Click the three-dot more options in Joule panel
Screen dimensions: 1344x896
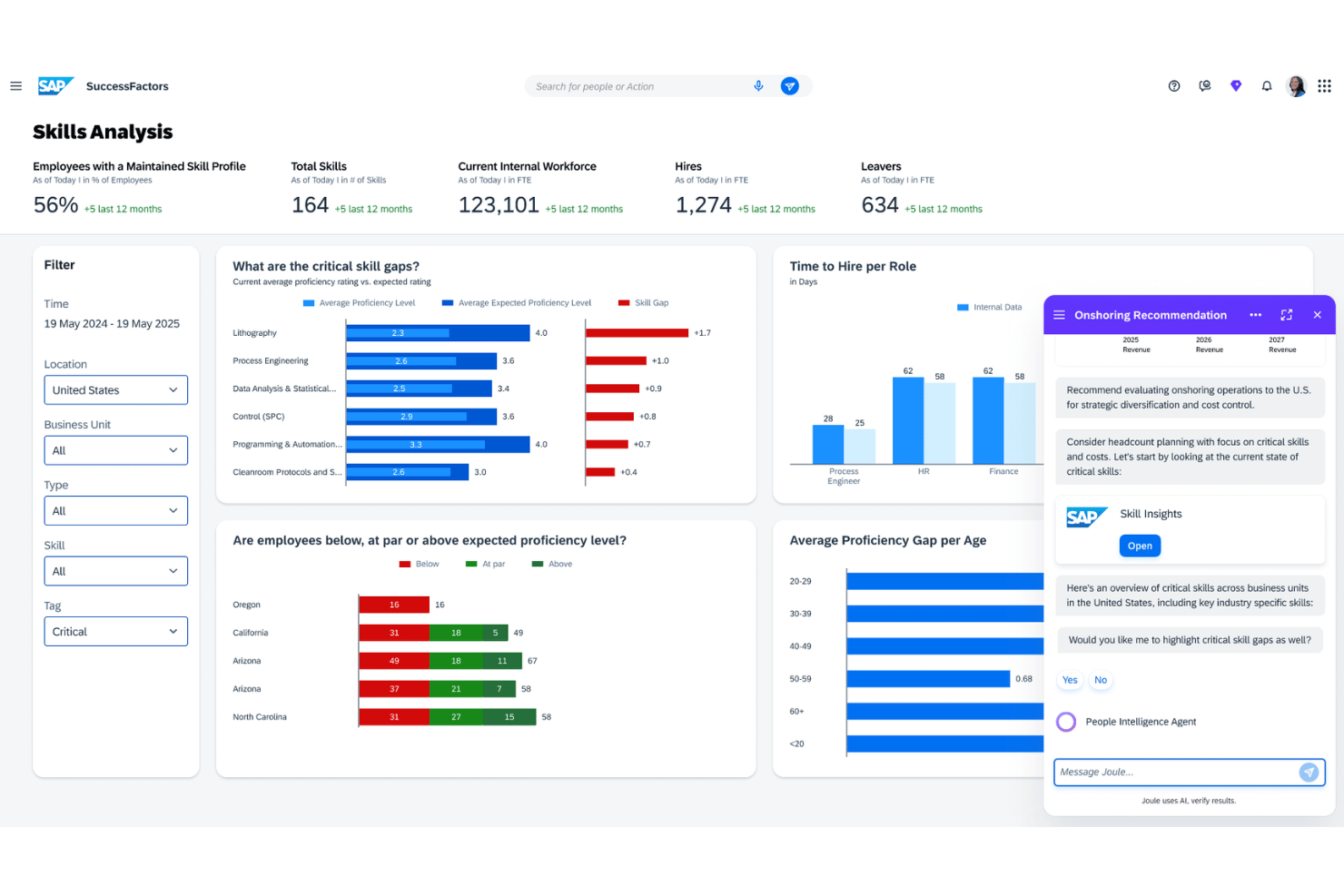[1256, 315]
